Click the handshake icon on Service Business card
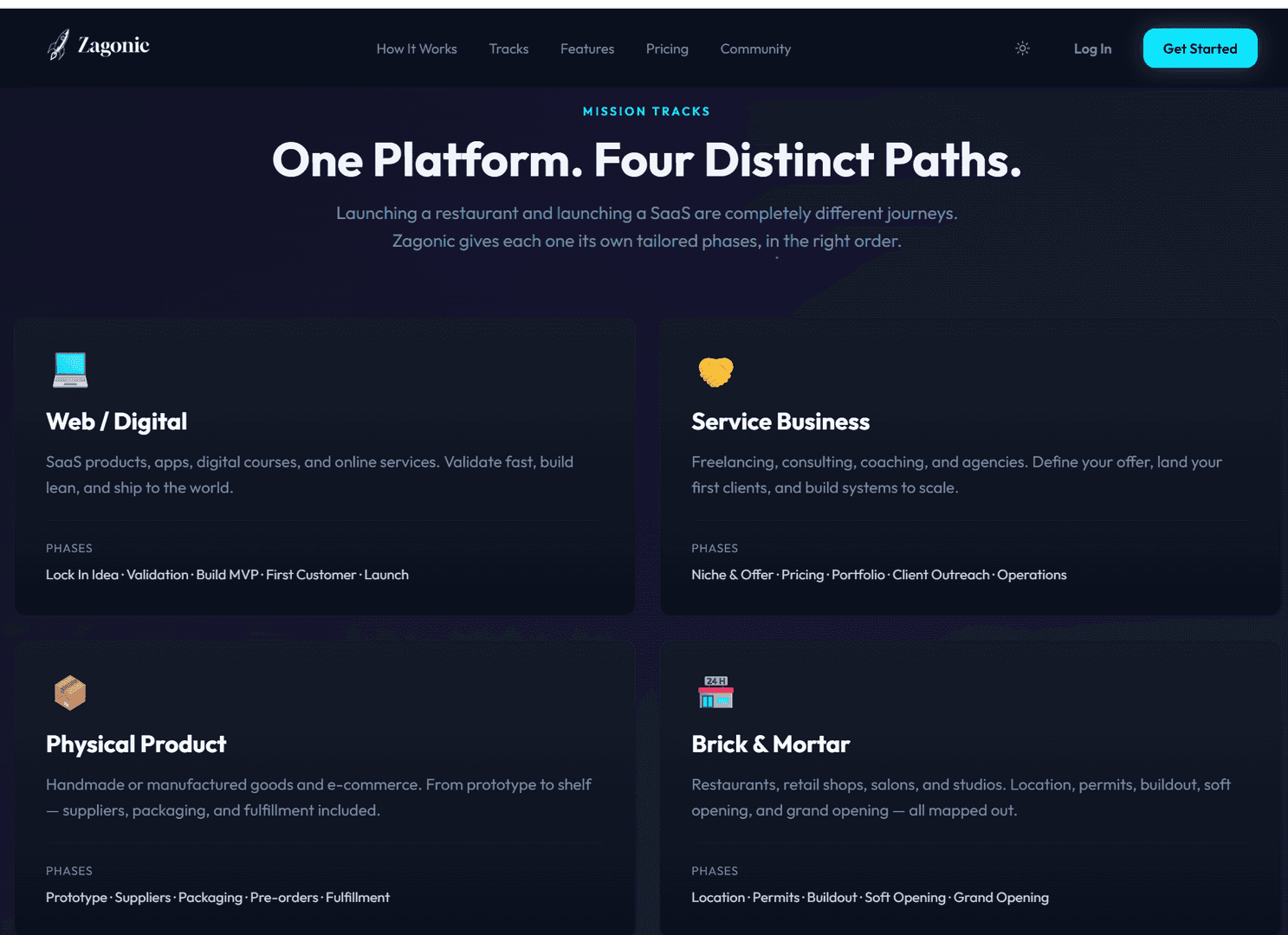This screenshot has width=1288, height=935. click(x=715, y=371)
